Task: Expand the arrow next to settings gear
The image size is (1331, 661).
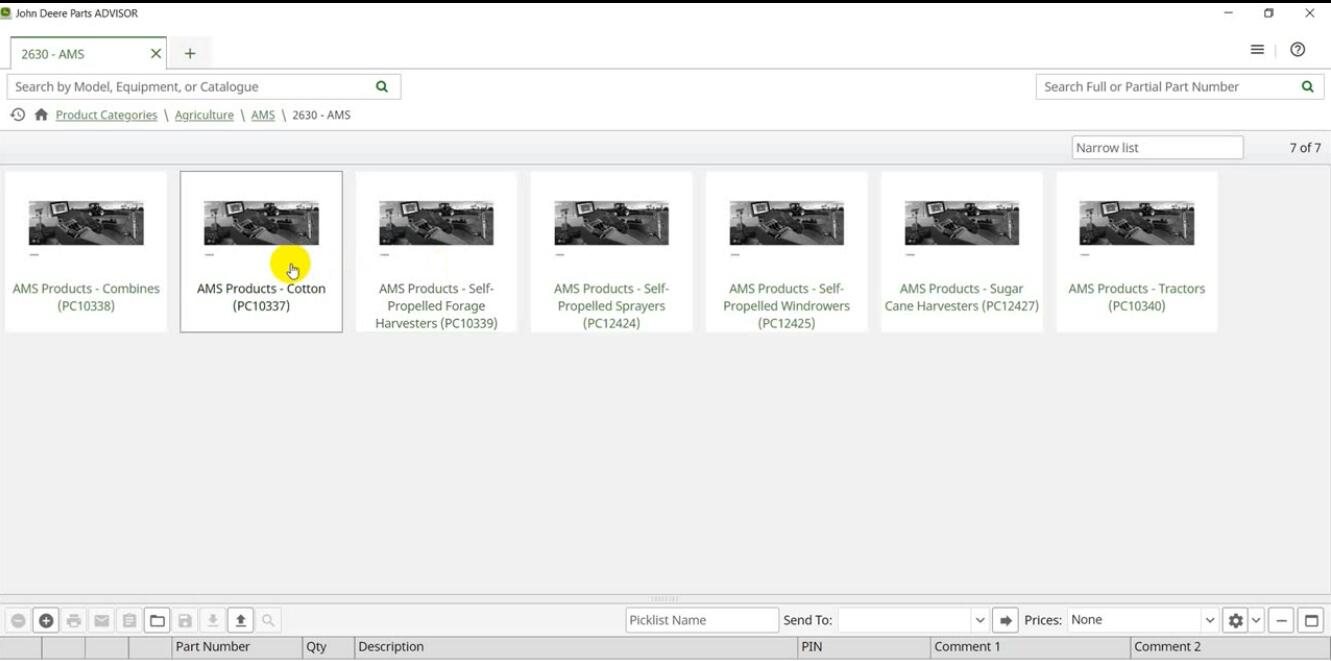Action: coord(1256,621)
